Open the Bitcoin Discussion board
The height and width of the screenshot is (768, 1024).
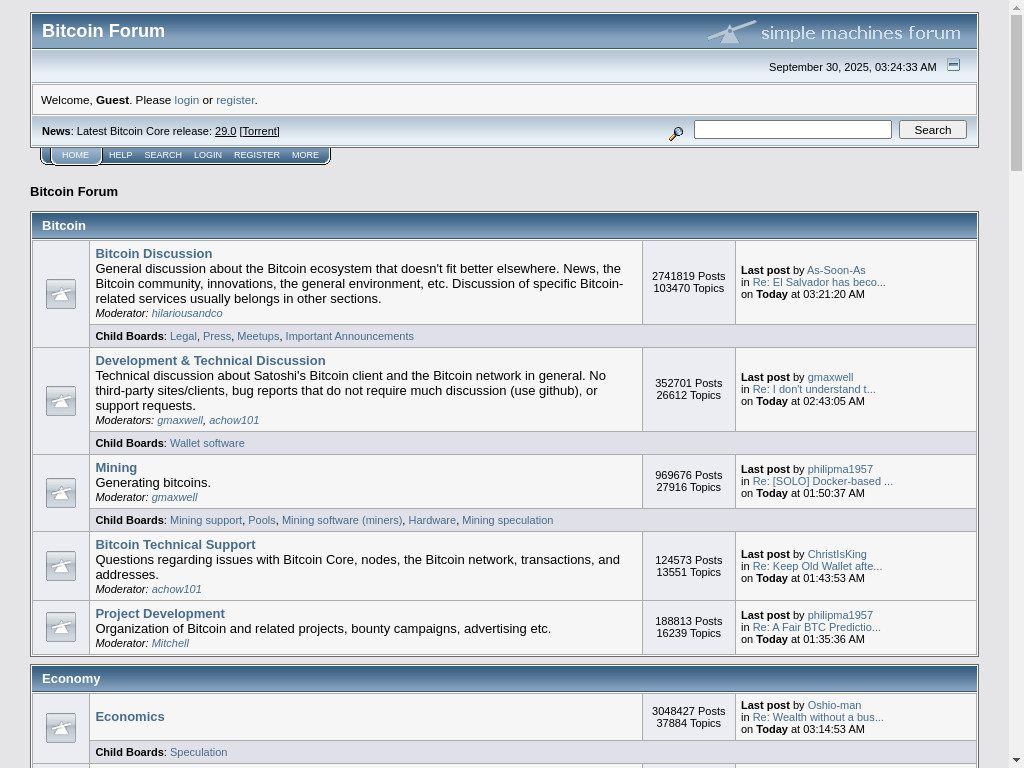pos(153,253)
